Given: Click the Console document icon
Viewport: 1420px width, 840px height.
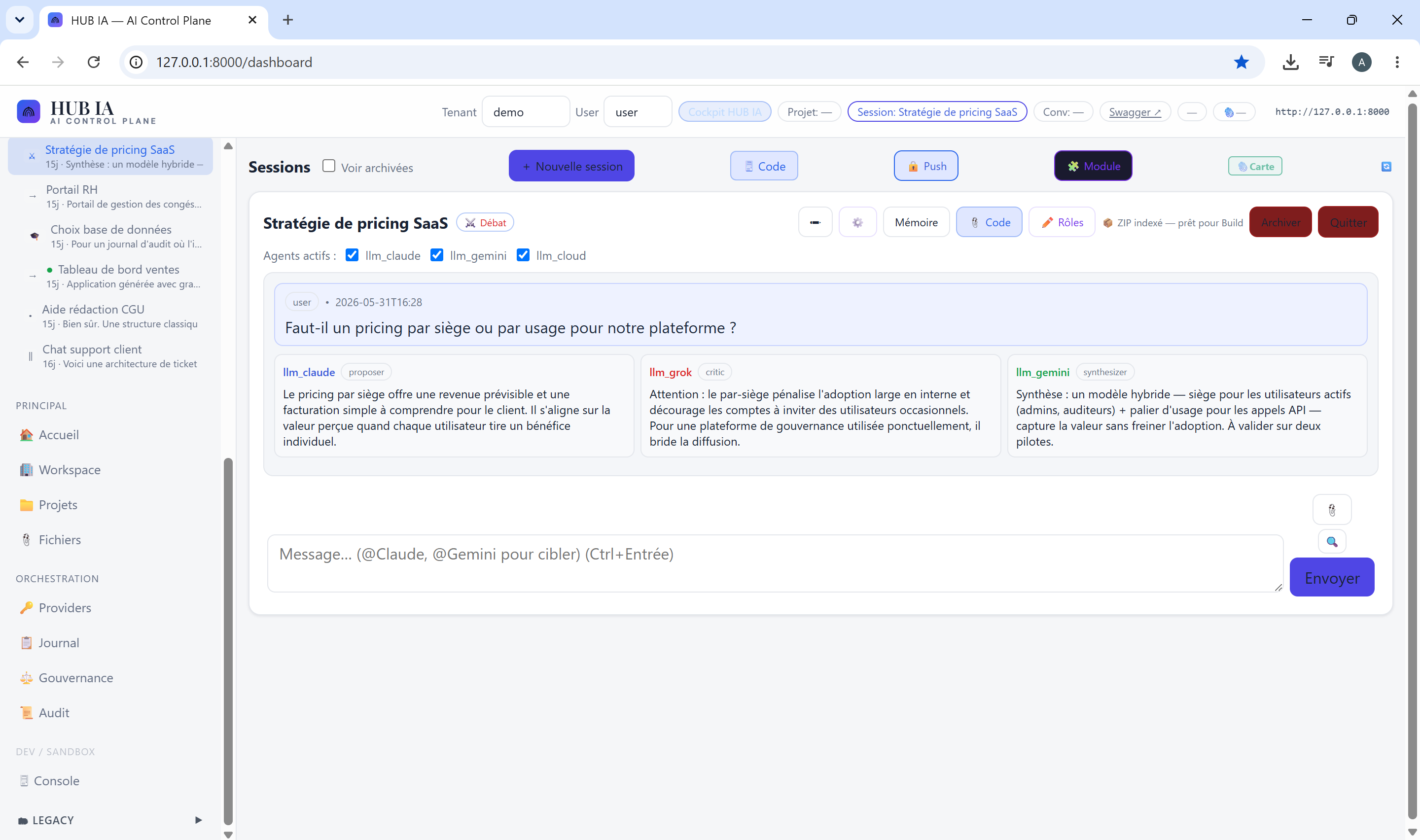Looking at the screenshot, I should click(24, 781).
